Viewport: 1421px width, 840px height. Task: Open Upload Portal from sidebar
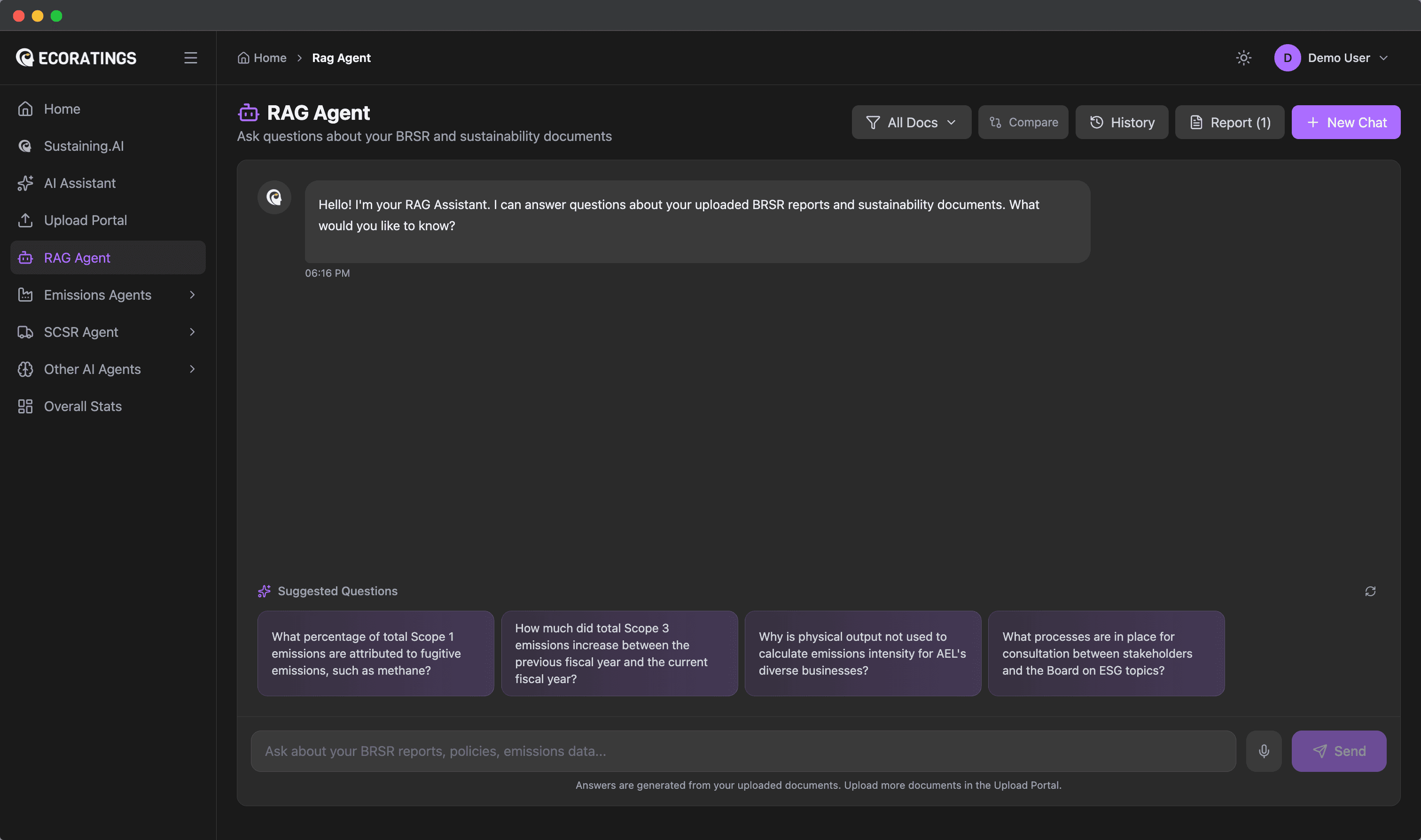pos(85,220)
